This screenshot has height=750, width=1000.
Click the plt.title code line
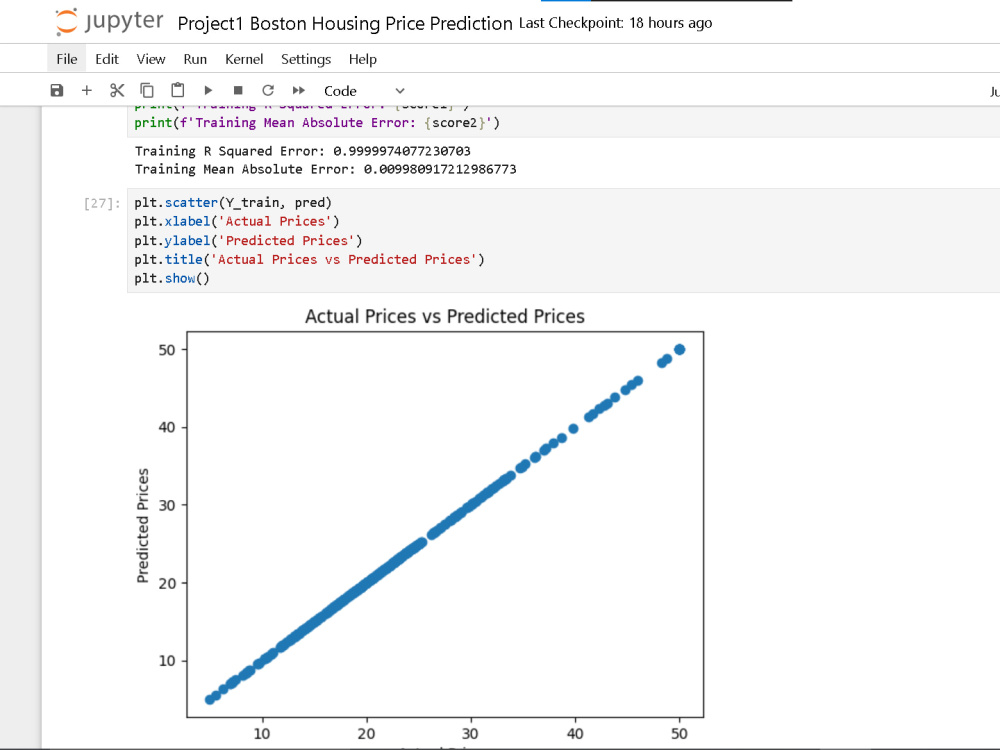309,260
